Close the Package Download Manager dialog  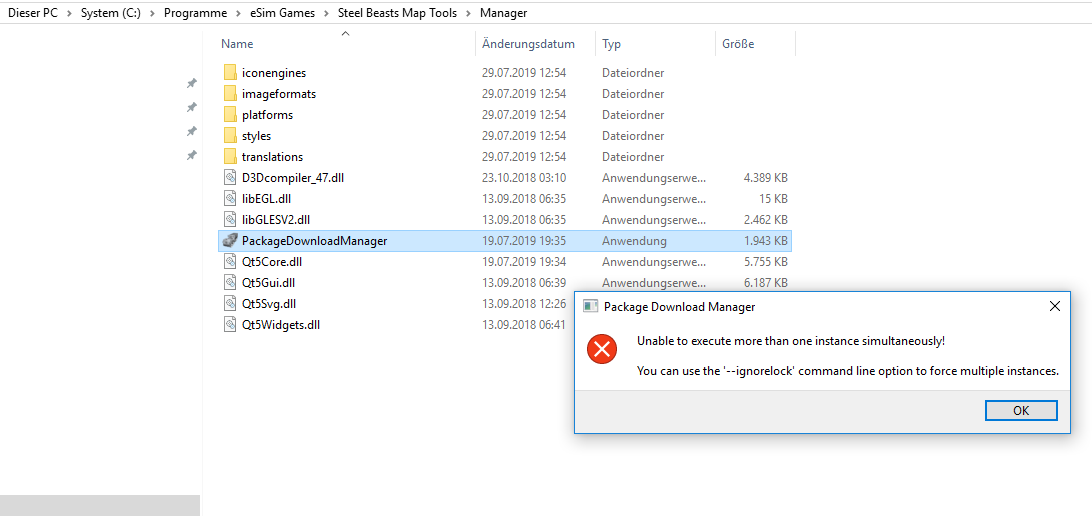point(1055,306)
